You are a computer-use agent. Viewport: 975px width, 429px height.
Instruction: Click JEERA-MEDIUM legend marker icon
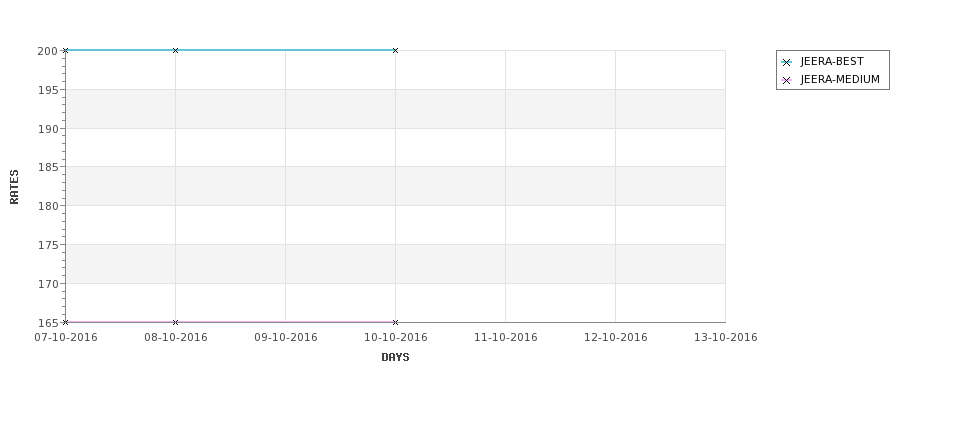click(x=787, y=80)
